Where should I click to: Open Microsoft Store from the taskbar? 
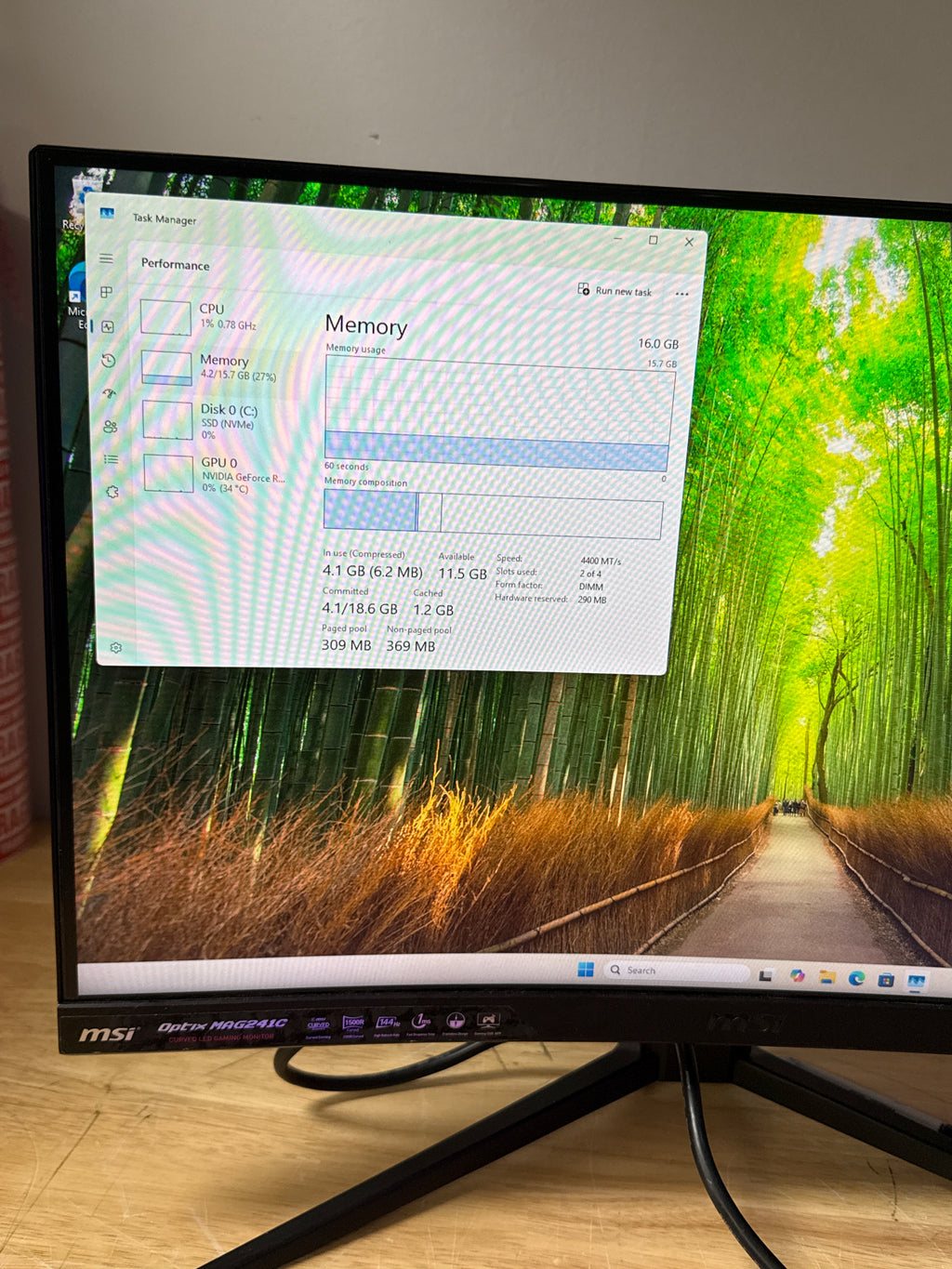point(886,980)
